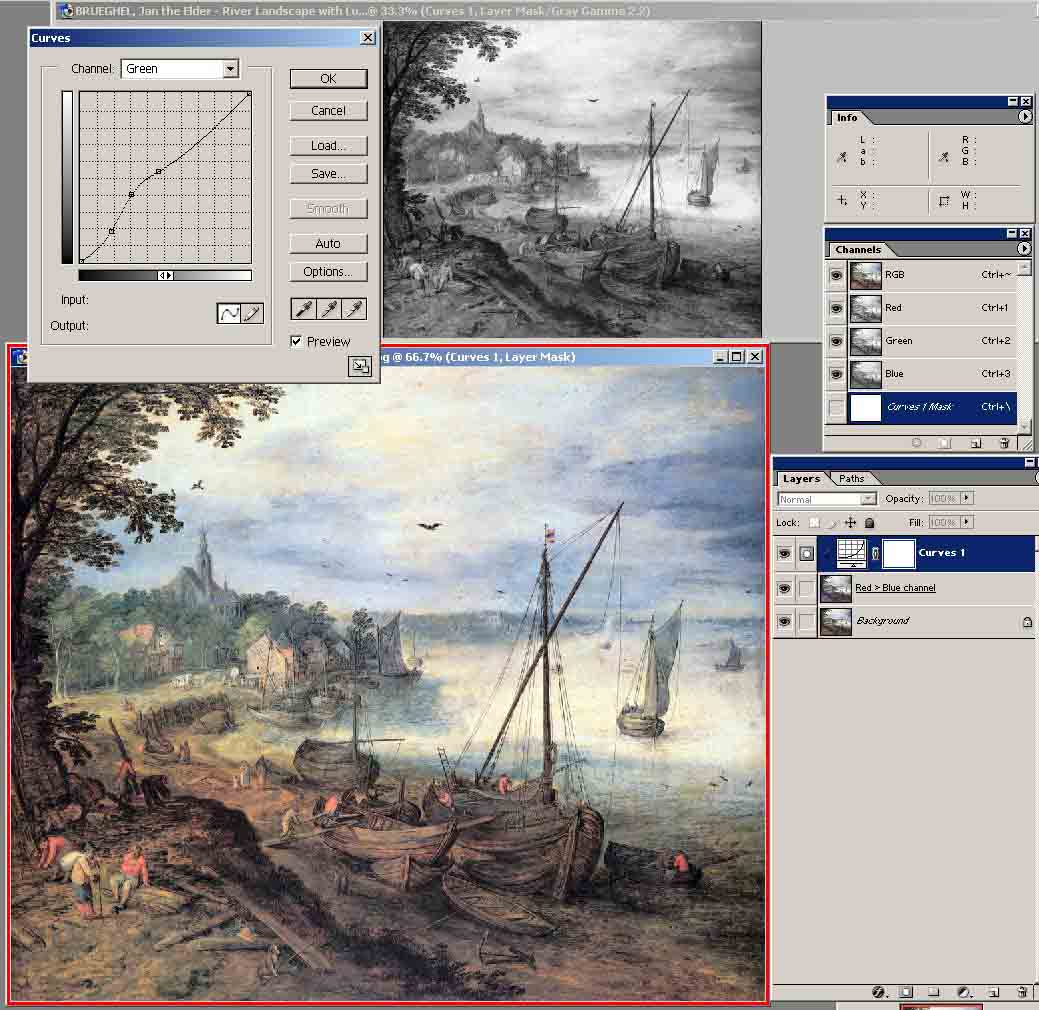The width and height of the screenshot is (1039, 1010).
Task: Click the gradient bar toggle arrows under curve
Action: (166, 275)
